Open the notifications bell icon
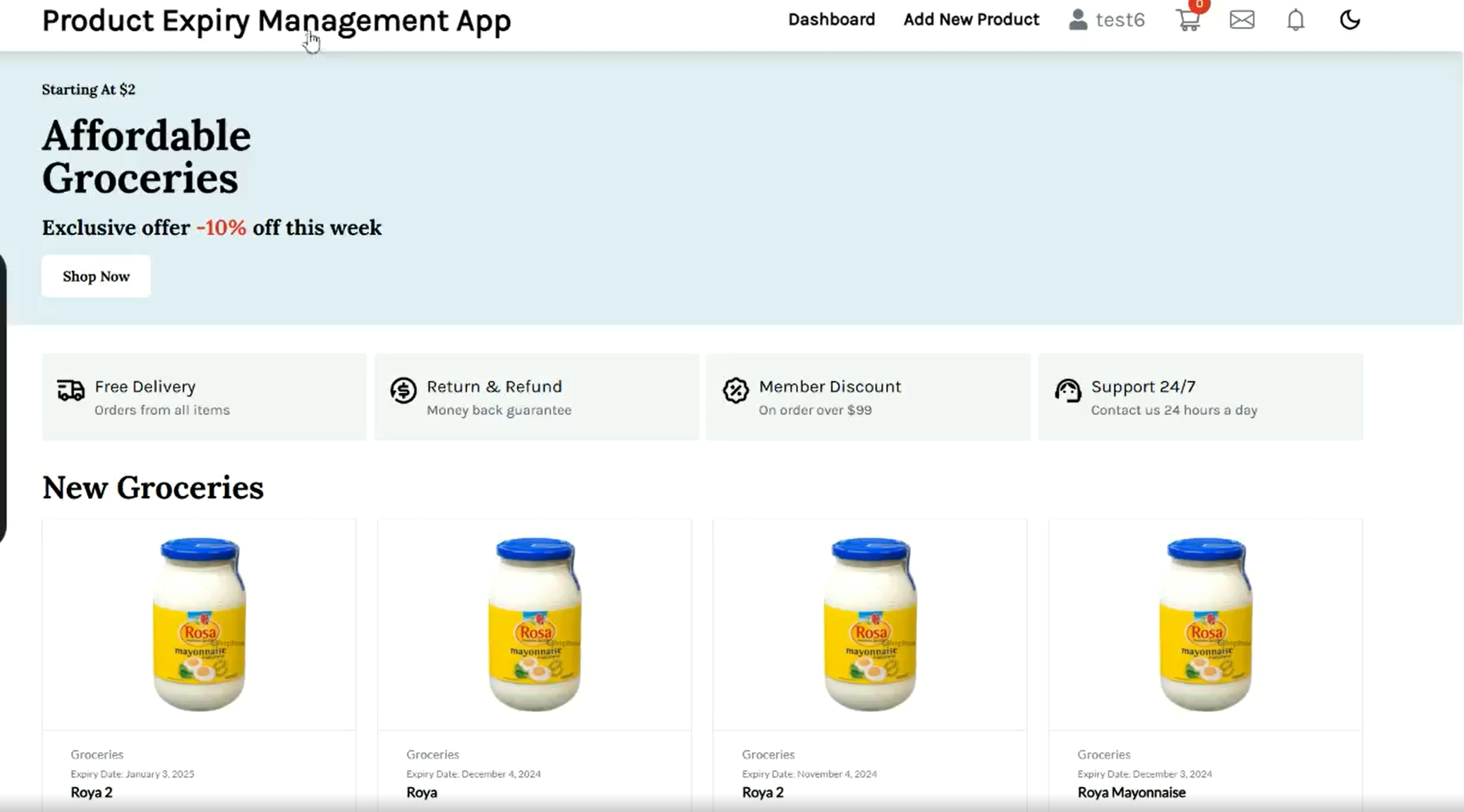 (x=1295, y=20)
